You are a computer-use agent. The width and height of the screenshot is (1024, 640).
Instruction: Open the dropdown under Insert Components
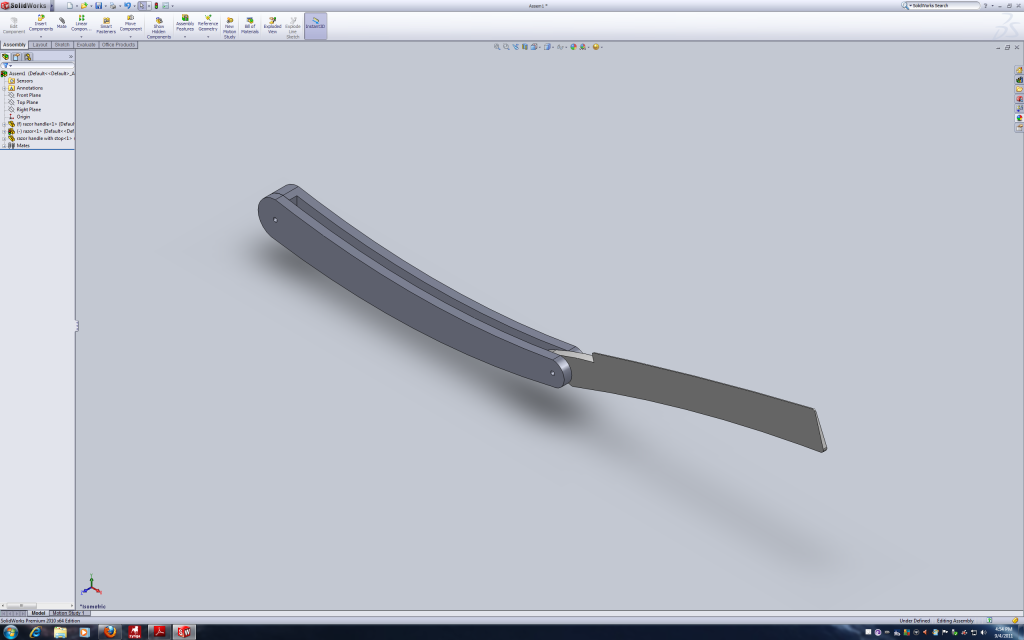point(40,37)
